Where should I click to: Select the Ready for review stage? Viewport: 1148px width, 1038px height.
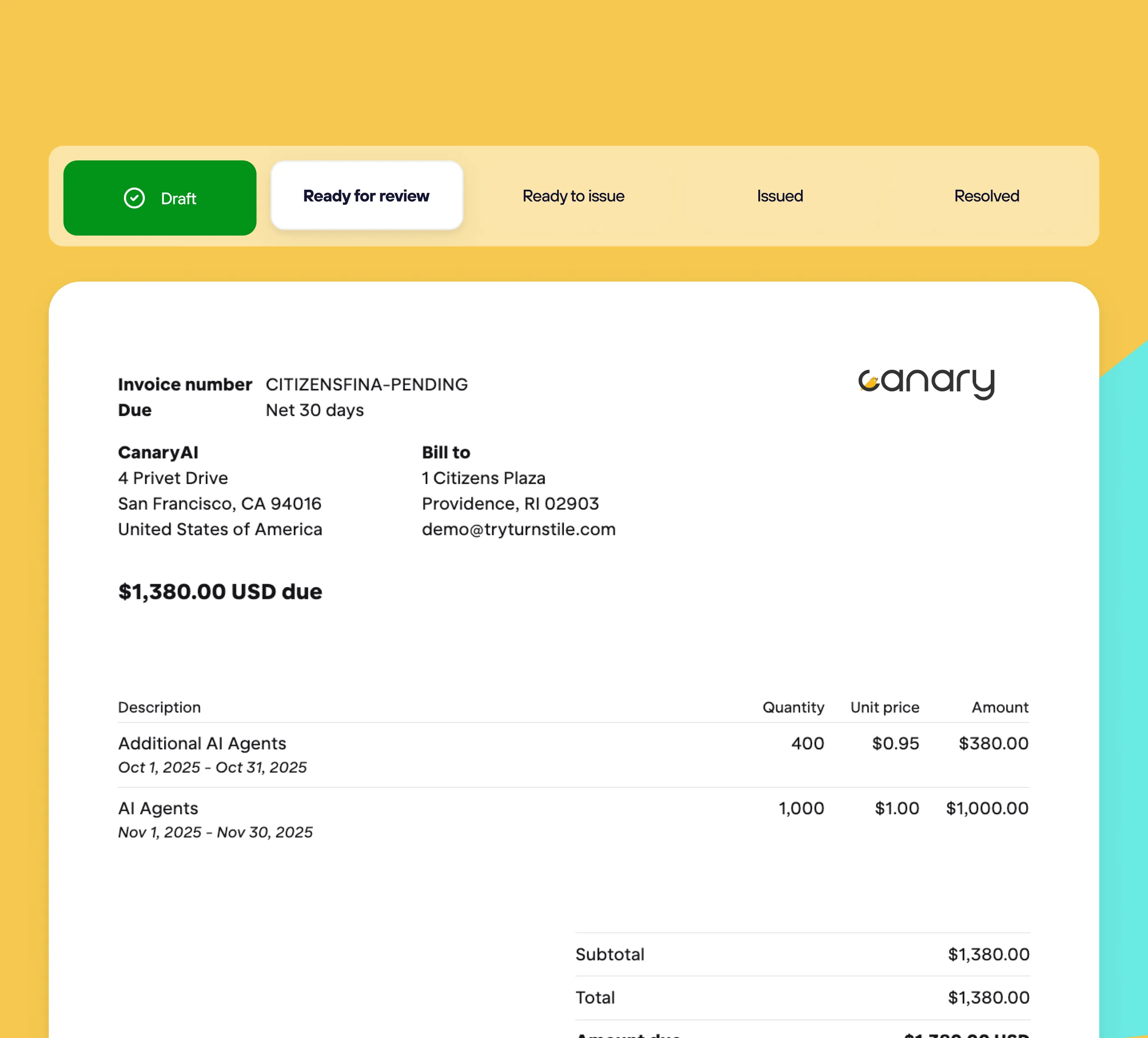point(366,196)
